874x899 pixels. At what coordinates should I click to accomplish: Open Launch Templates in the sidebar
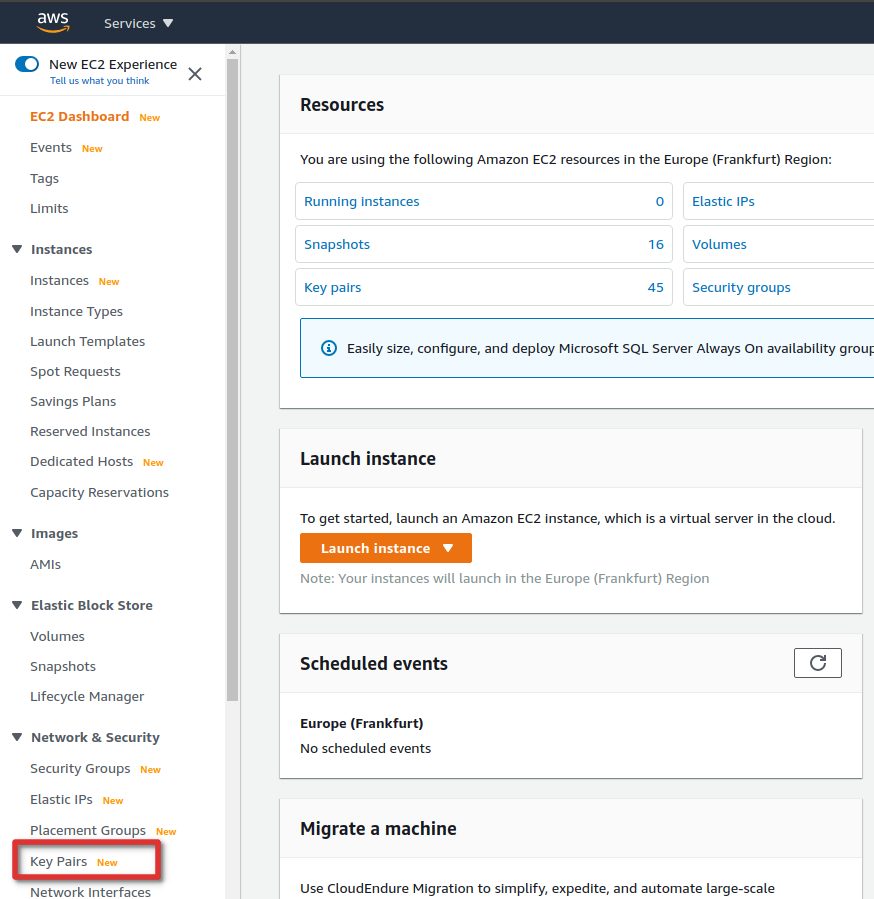(87, 341)
